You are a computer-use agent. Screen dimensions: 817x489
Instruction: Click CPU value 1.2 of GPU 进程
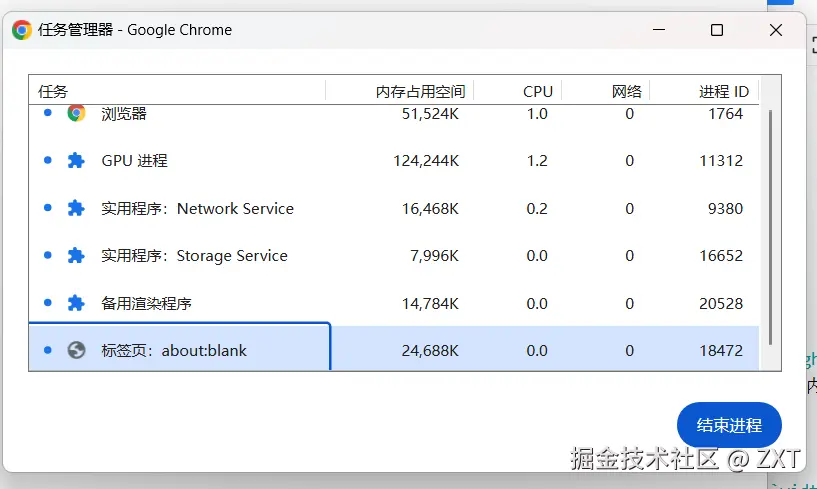537,161
